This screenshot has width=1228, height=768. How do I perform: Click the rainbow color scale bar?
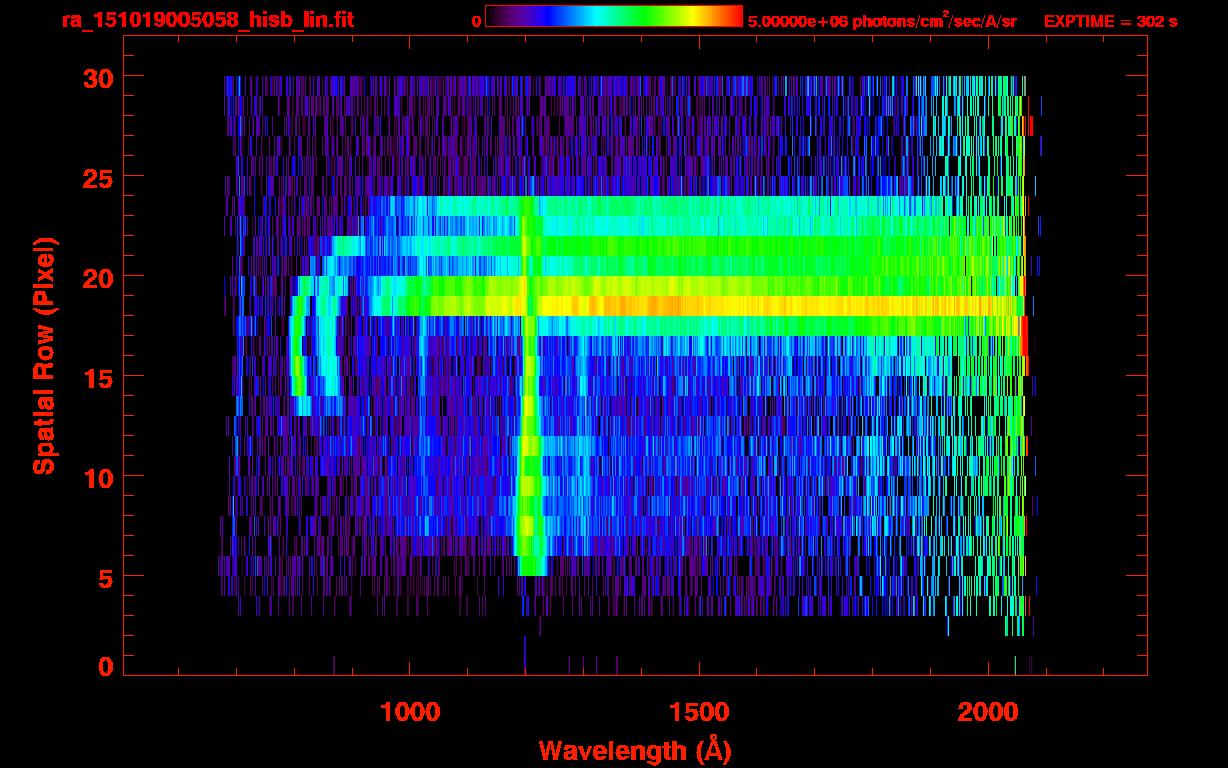[614, 16]
